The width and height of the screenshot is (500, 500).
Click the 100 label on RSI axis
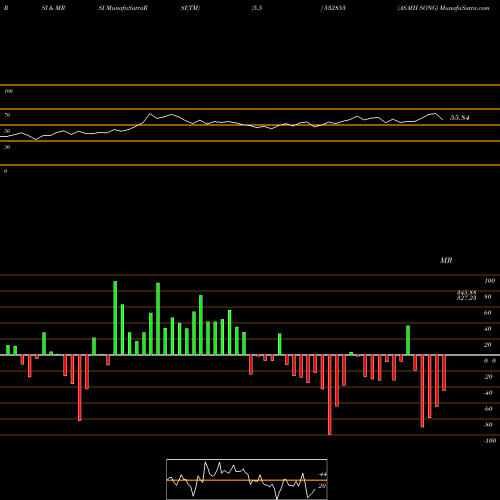[8, 91]
